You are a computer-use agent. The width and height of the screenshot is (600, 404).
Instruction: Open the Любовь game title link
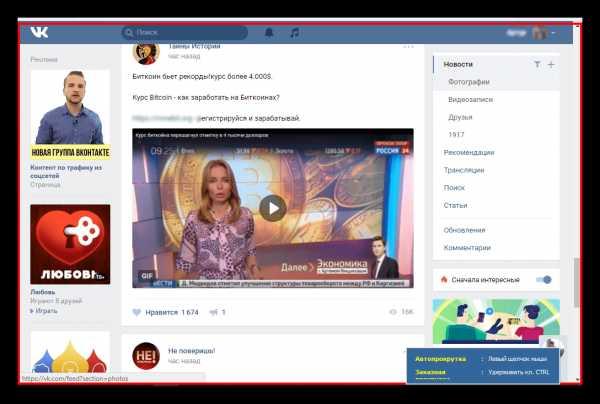pyautogui.click(x=42, y=292)
